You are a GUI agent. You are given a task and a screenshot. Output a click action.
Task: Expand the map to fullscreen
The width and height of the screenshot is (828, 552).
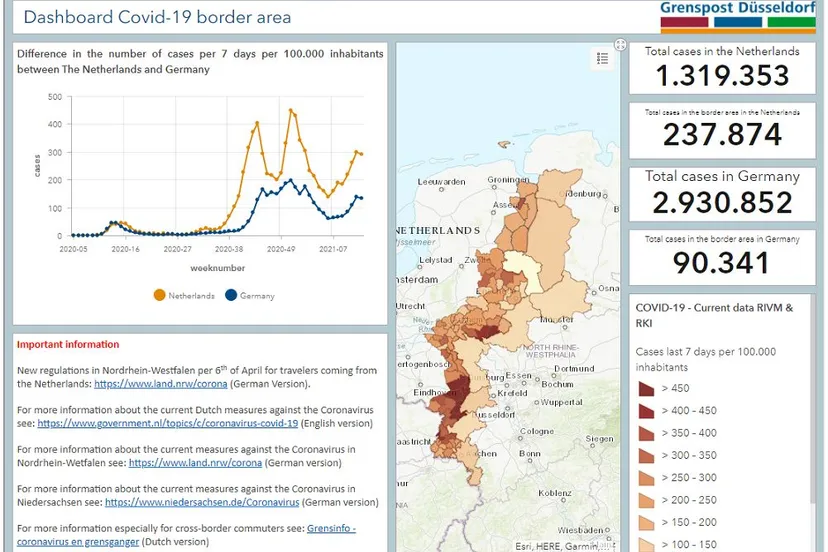pos(620,45)
